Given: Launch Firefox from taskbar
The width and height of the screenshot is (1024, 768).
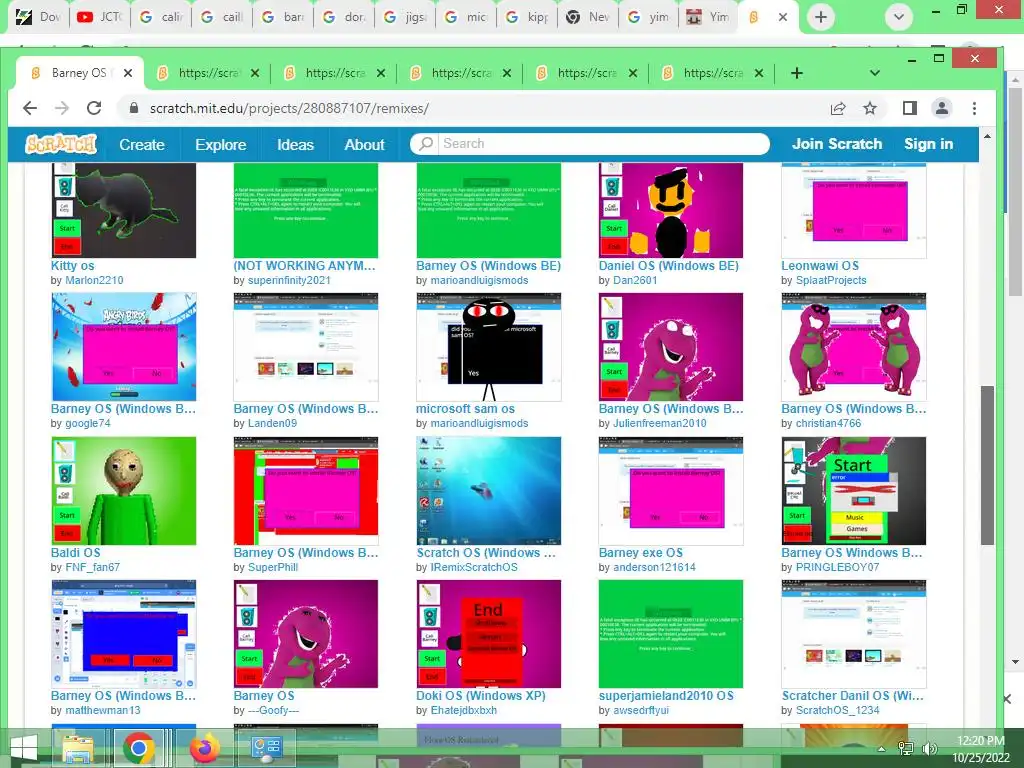Looking at the screenshot, I should (204, 748).
